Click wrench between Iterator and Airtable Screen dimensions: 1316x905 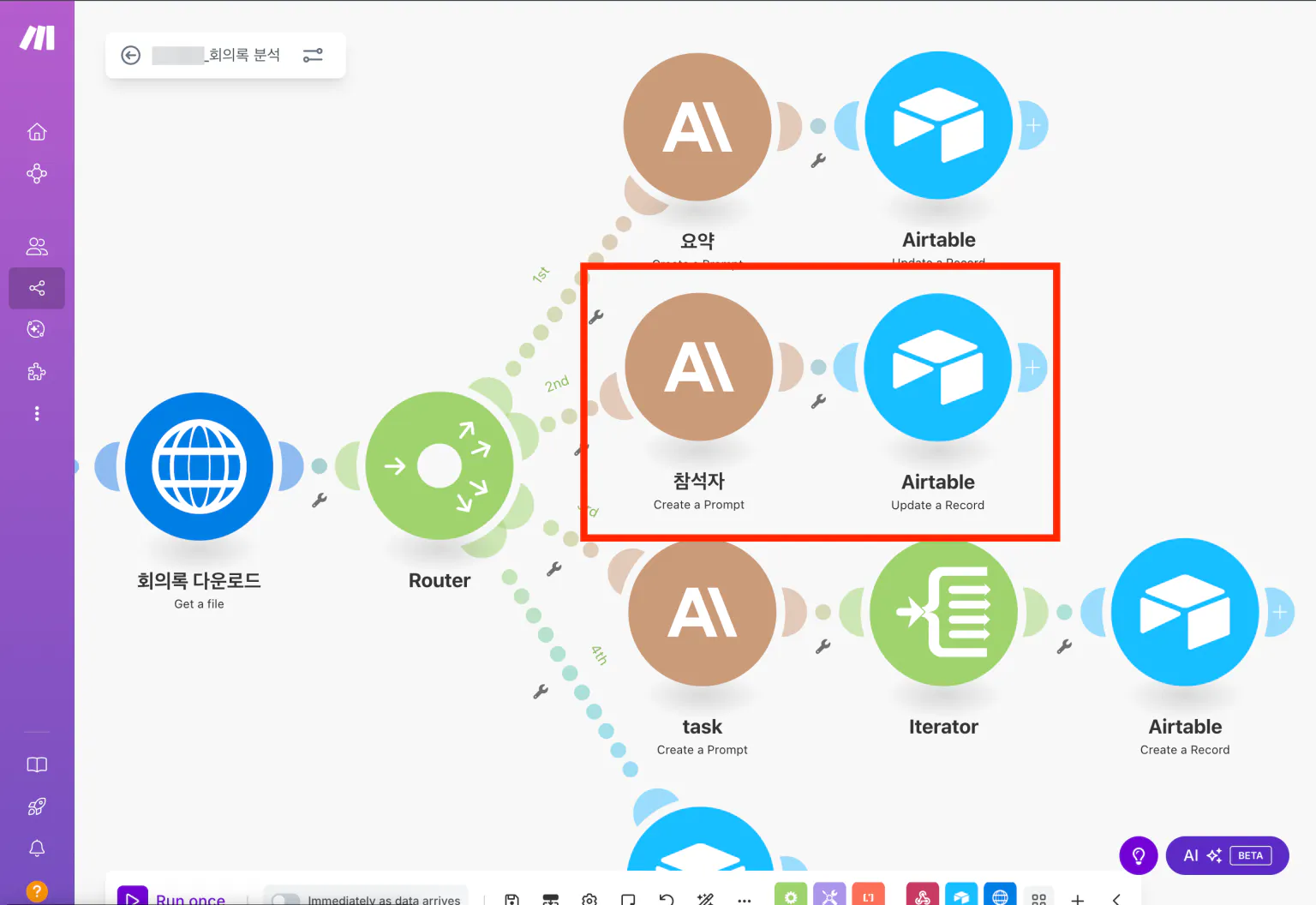click(1064, 646)
